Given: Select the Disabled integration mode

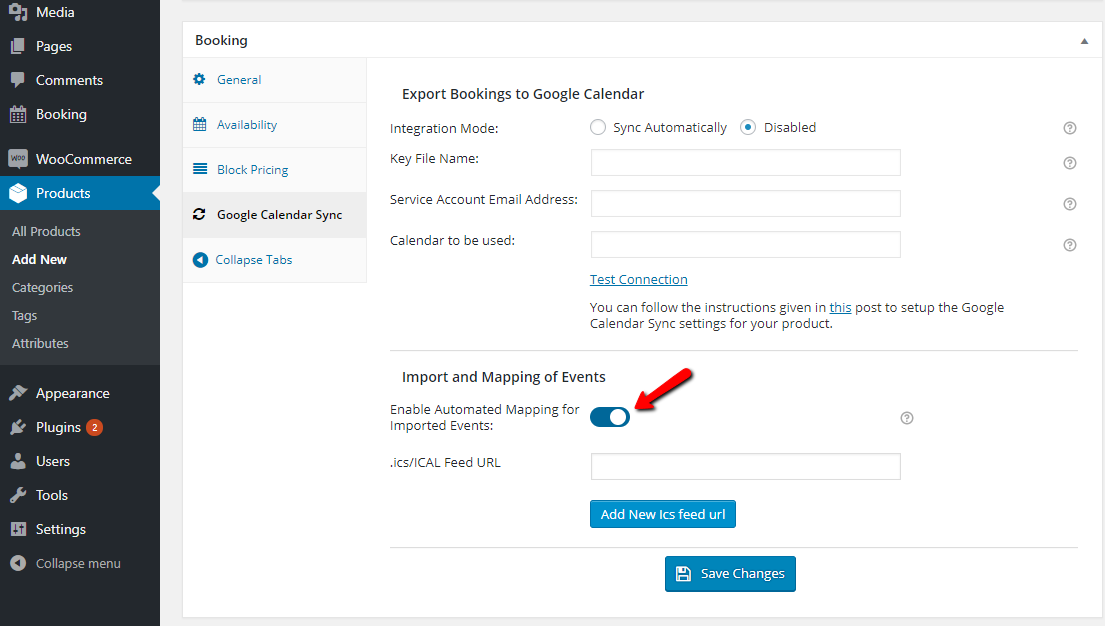Looking at the screenshot, I should tap(749, 127).
